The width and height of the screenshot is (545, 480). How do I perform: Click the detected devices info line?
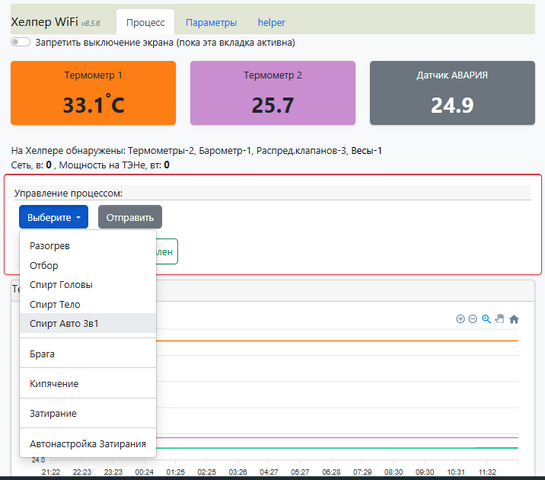(196, 150)
